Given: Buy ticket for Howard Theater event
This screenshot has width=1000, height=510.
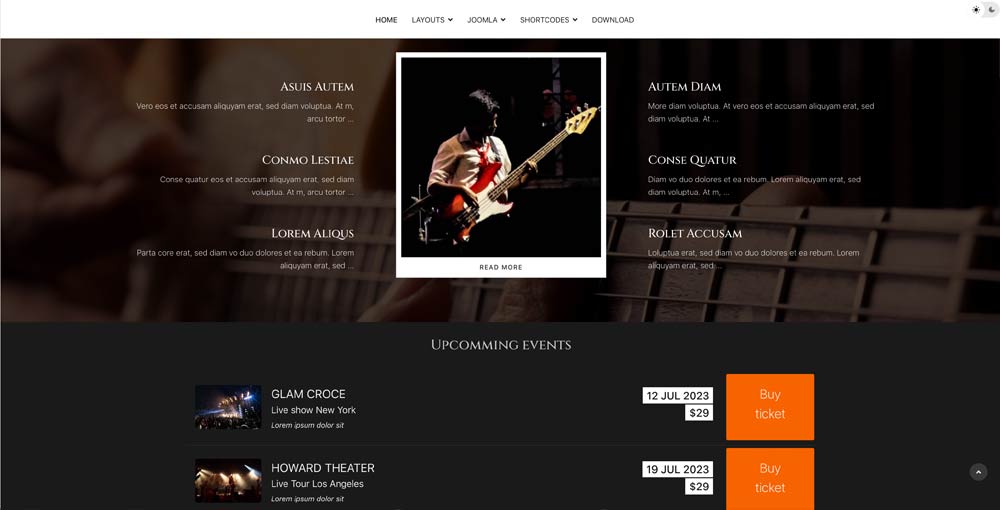Looking at the screenshot, I should tap(770, 478).
